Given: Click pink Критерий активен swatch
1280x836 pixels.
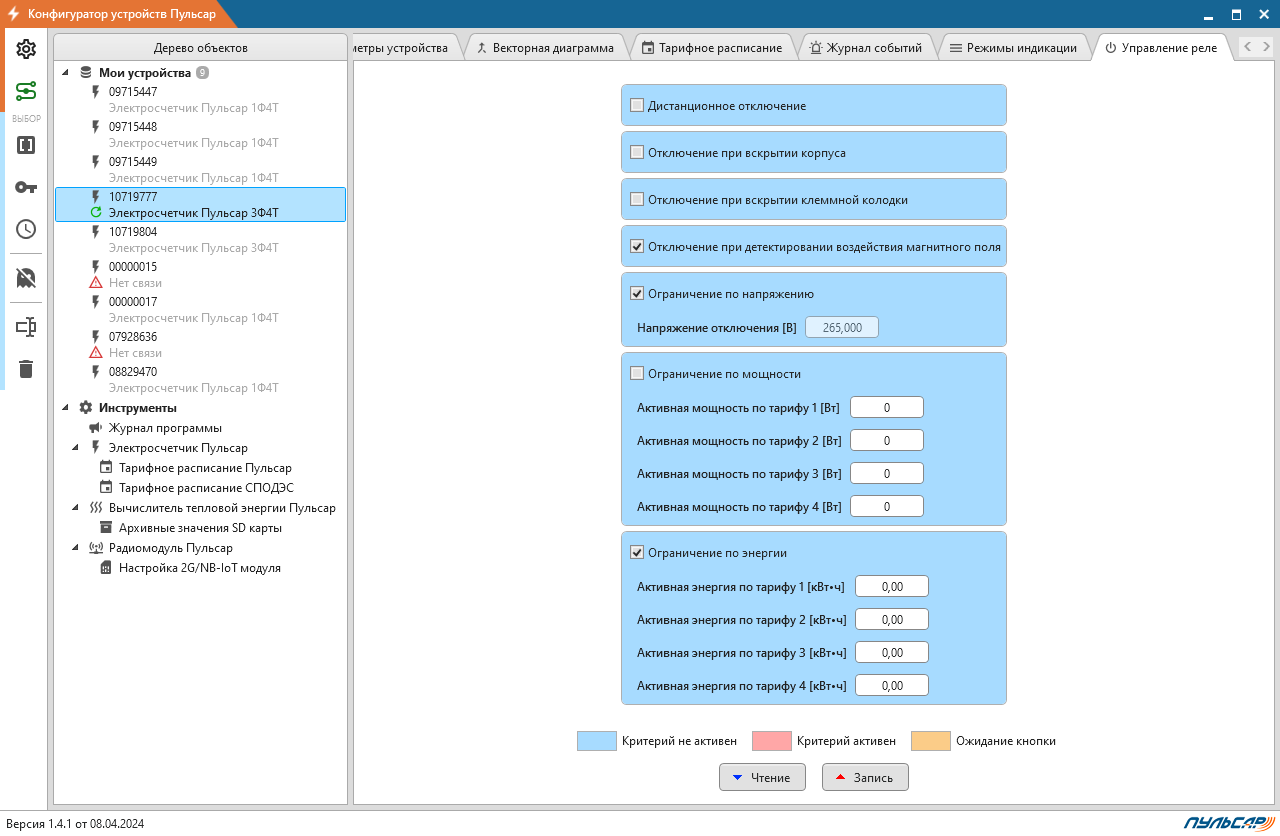Looking at the screenshot, I should click(x=772, y=741).
